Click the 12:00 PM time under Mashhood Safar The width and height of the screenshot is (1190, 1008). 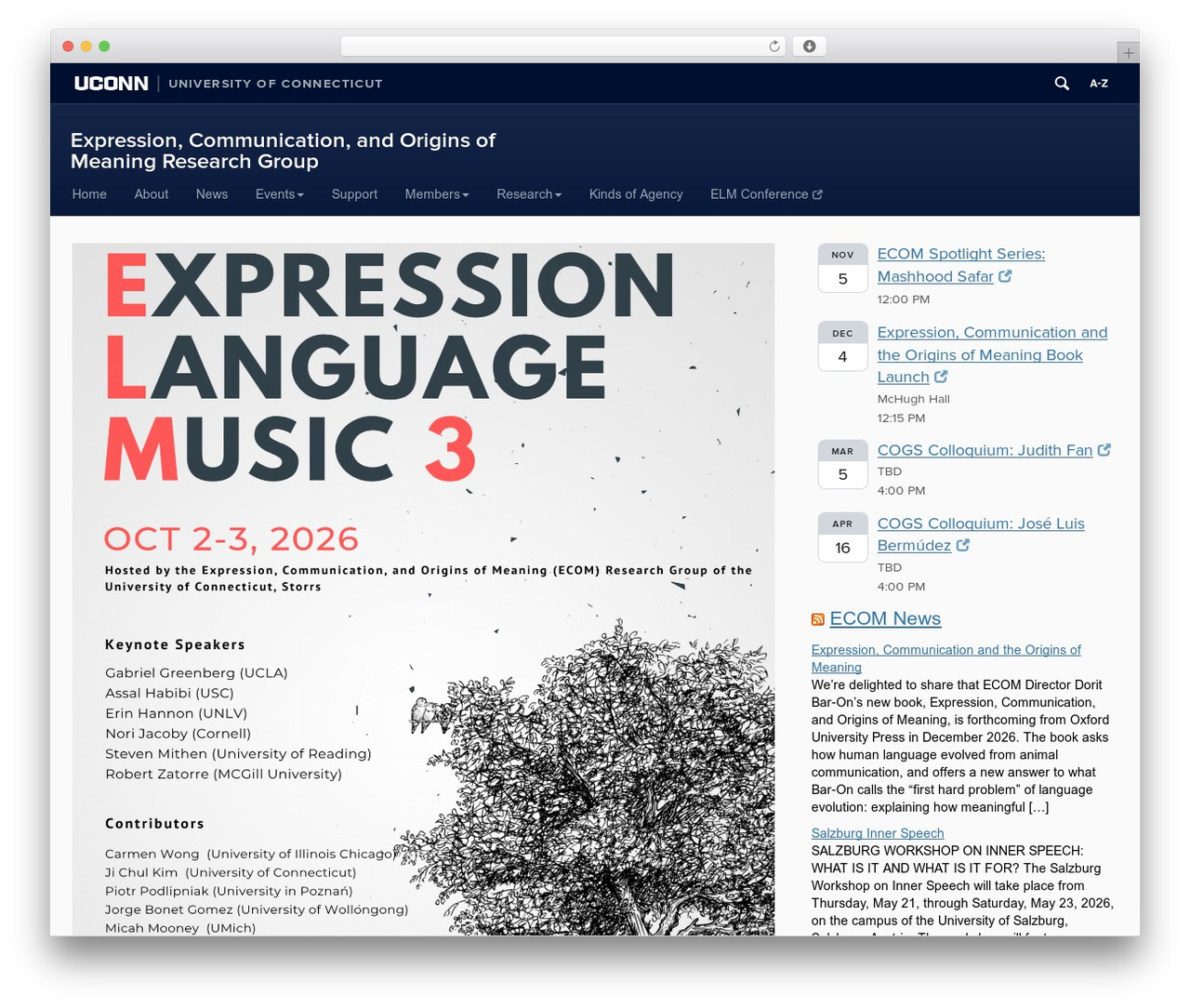904,299
